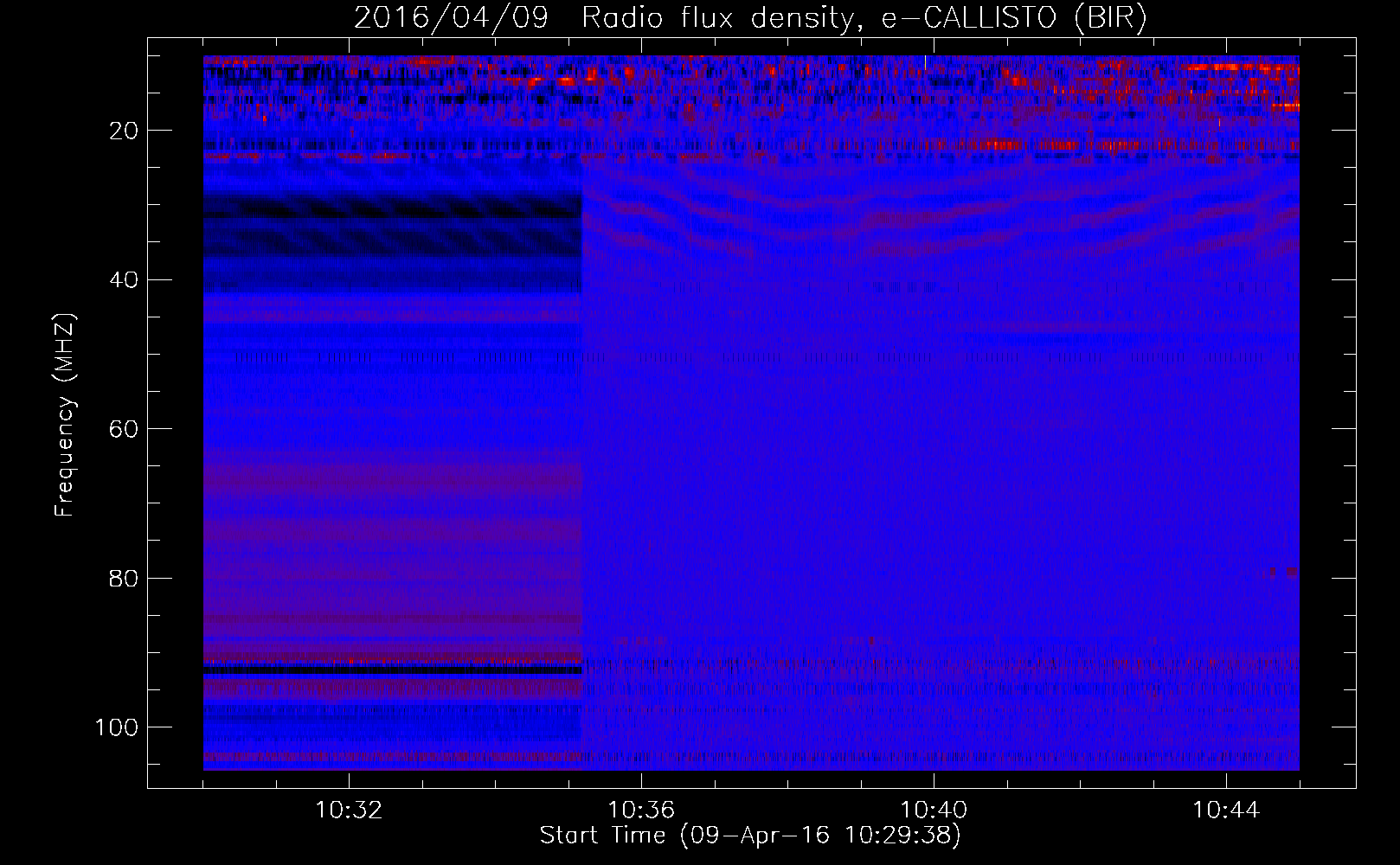Click the plot title "Radio flux density, e-CALLISTO (BIR)"
The width and height of the screenshot is (1400, 865).
tap(864, 19)
